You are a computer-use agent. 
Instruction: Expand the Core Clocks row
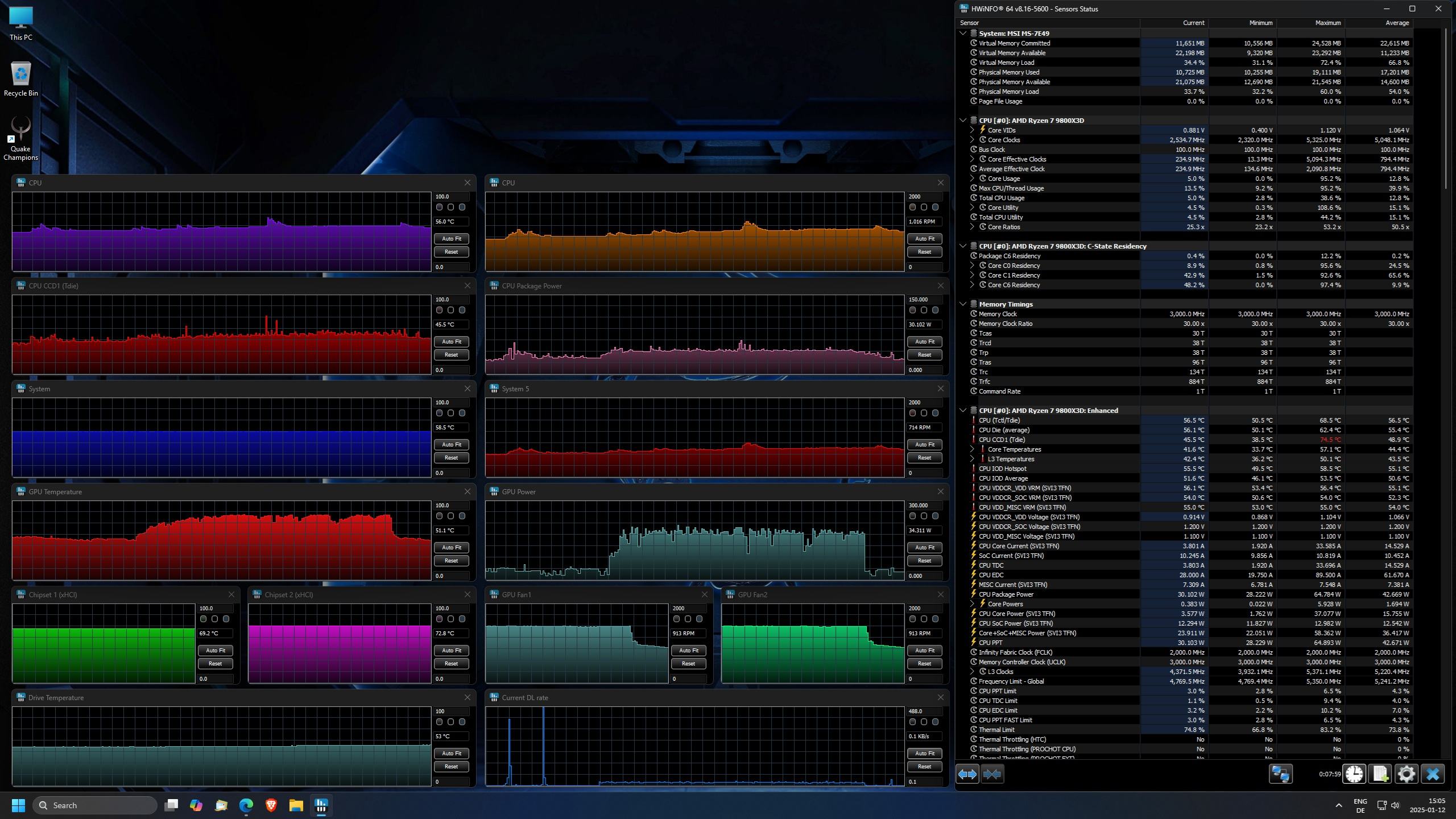tap(972, 139)
